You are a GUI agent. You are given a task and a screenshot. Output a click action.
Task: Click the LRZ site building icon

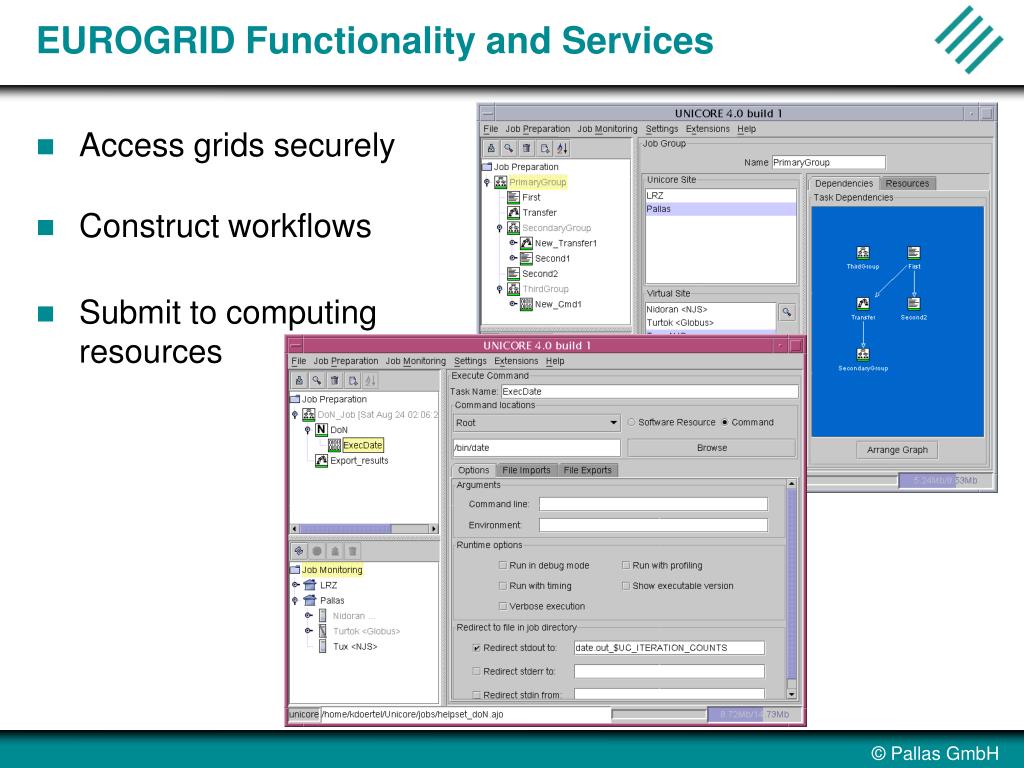(x=310, y=585)
